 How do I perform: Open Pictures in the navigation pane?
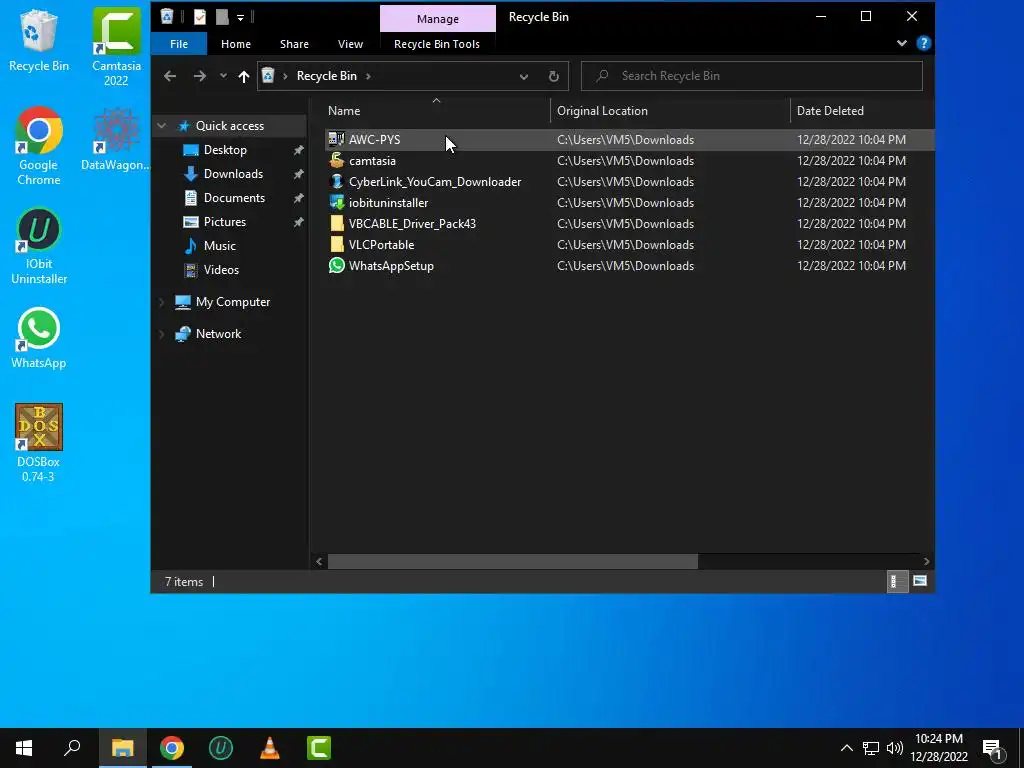click(225, 222)
